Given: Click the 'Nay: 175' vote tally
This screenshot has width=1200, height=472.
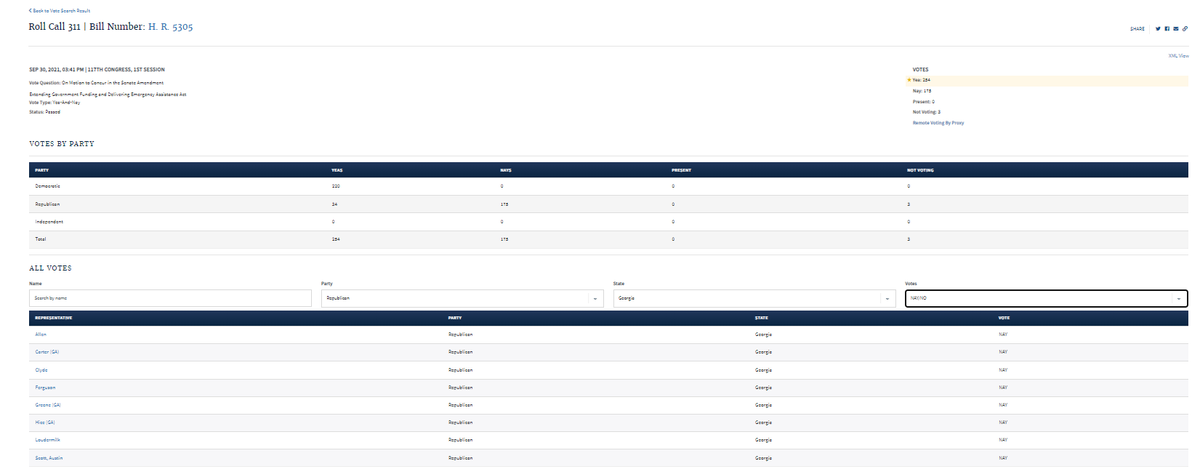Looking at the screenshot, I should click(x=922, y=91).
